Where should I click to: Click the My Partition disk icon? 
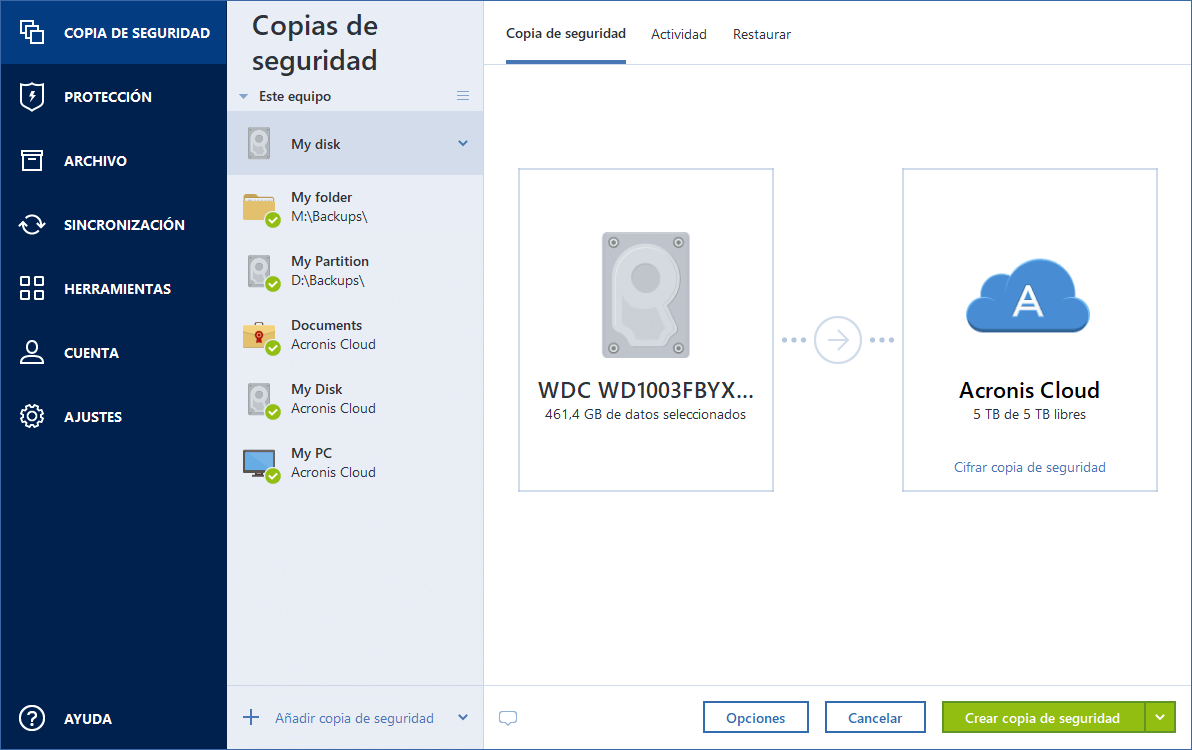coord(262,272)
